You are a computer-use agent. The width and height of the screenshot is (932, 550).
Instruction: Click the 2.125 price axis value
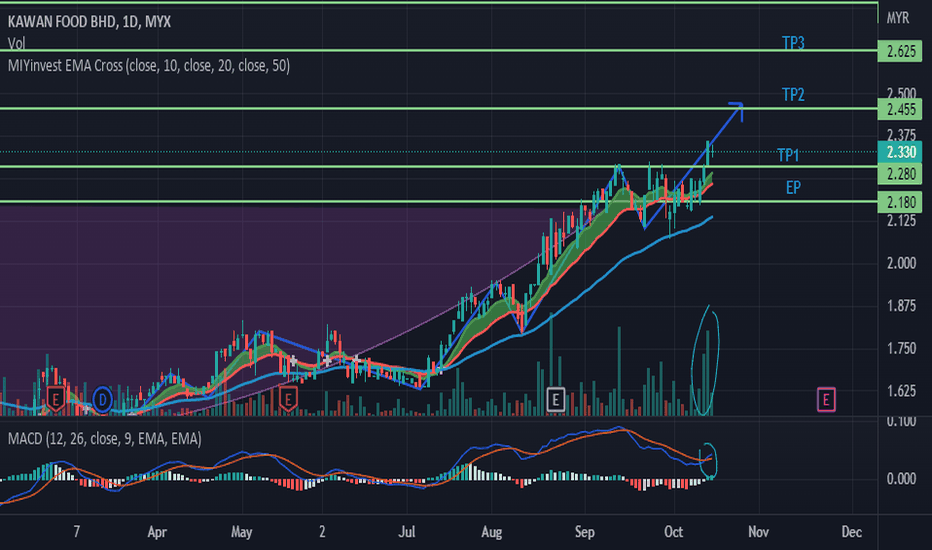click(x=901, y=221)
